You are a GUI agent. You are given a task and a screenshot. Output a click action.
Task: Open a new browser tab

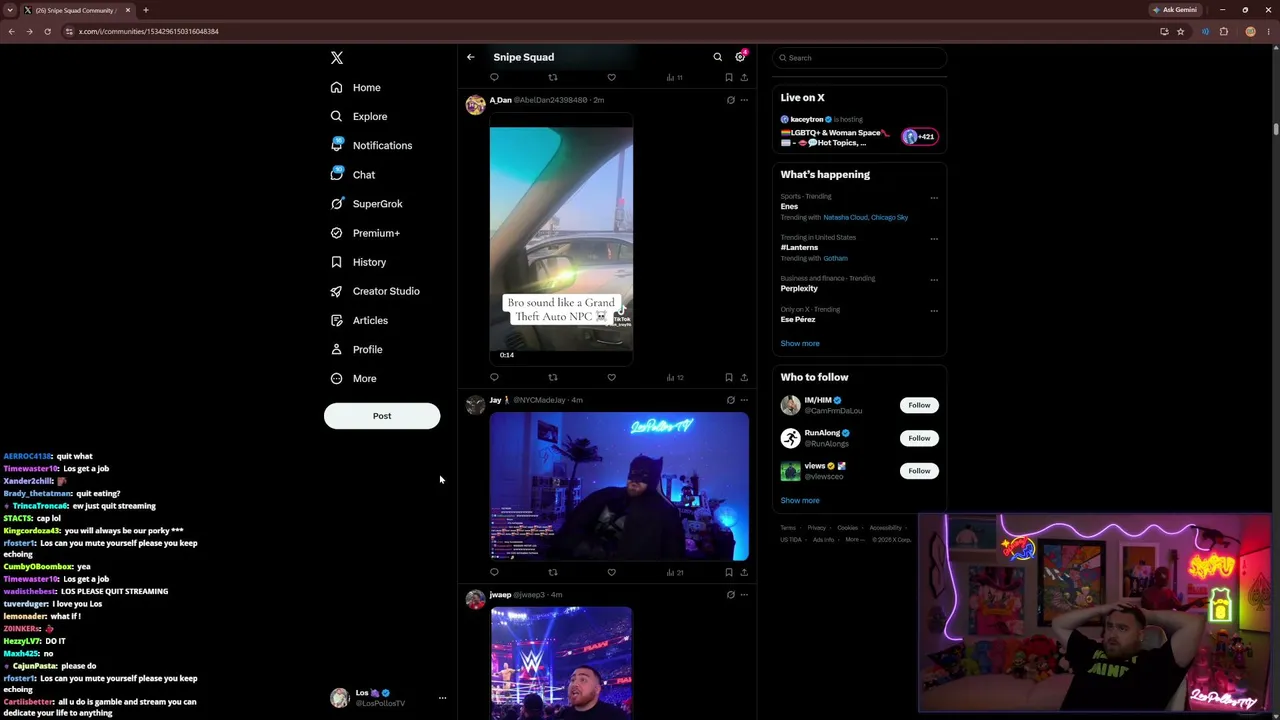[145, 10]
